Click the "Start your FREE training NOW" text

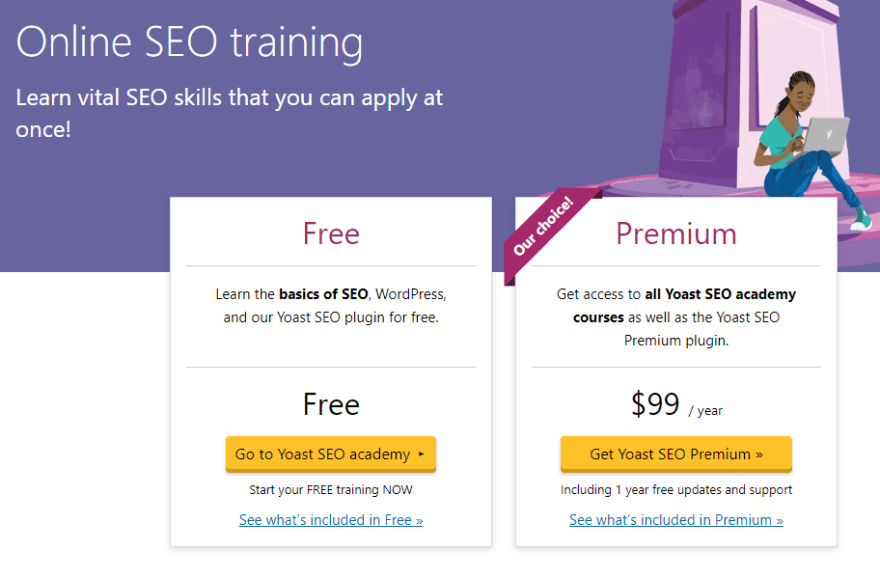pyautogui.click(x=331, y=490)
